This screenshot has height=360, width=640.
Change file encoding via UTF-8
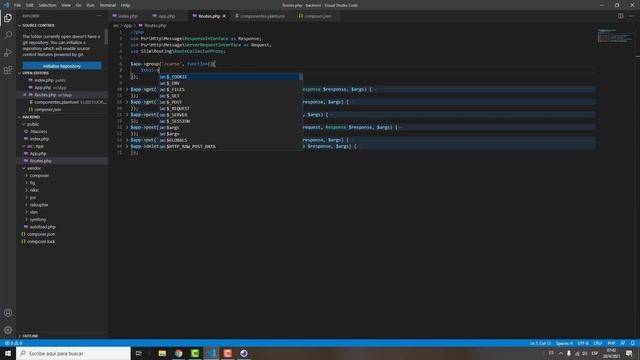(x=583, y=343)
